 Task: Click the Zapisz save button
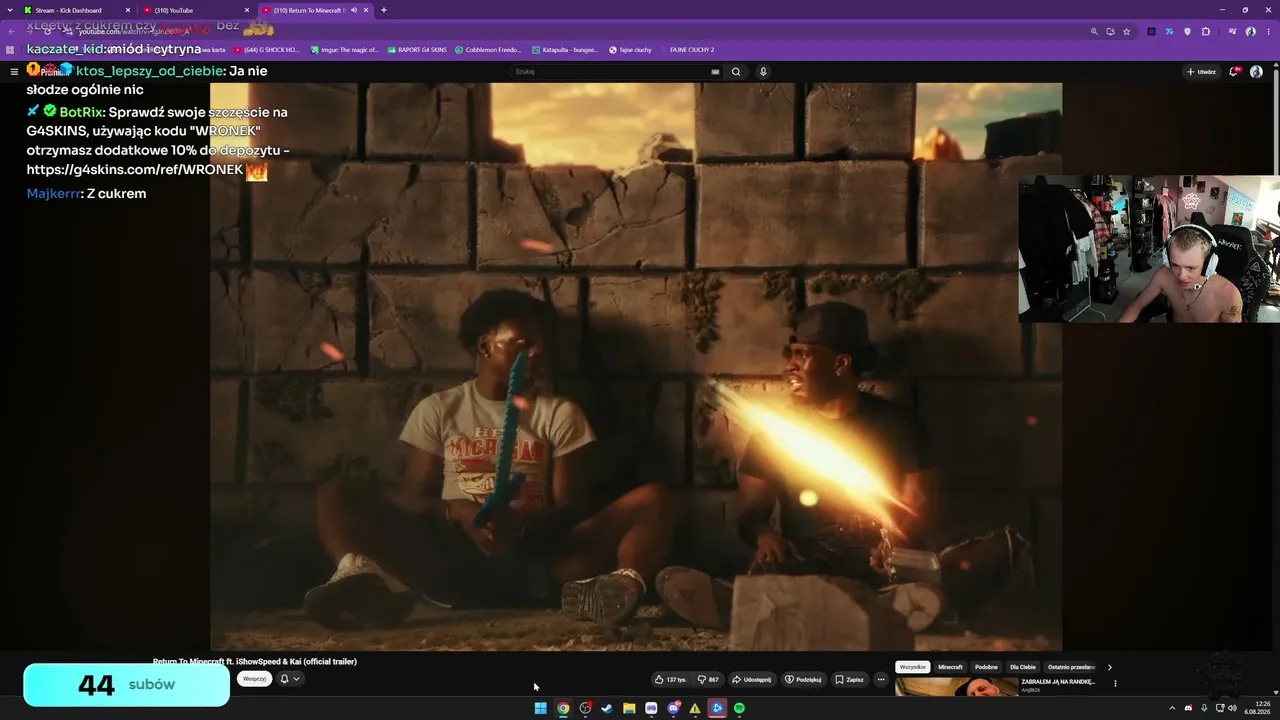(x=850, y=679)
